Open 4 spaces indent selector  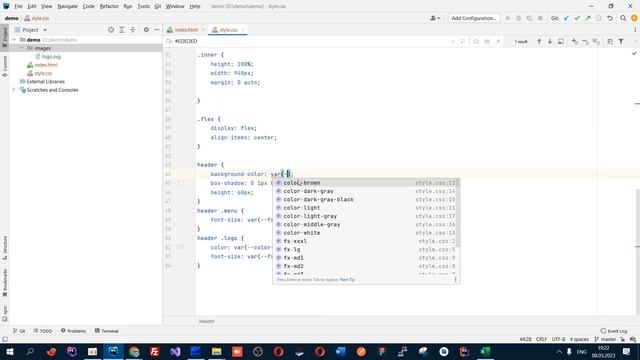point(579,339)
